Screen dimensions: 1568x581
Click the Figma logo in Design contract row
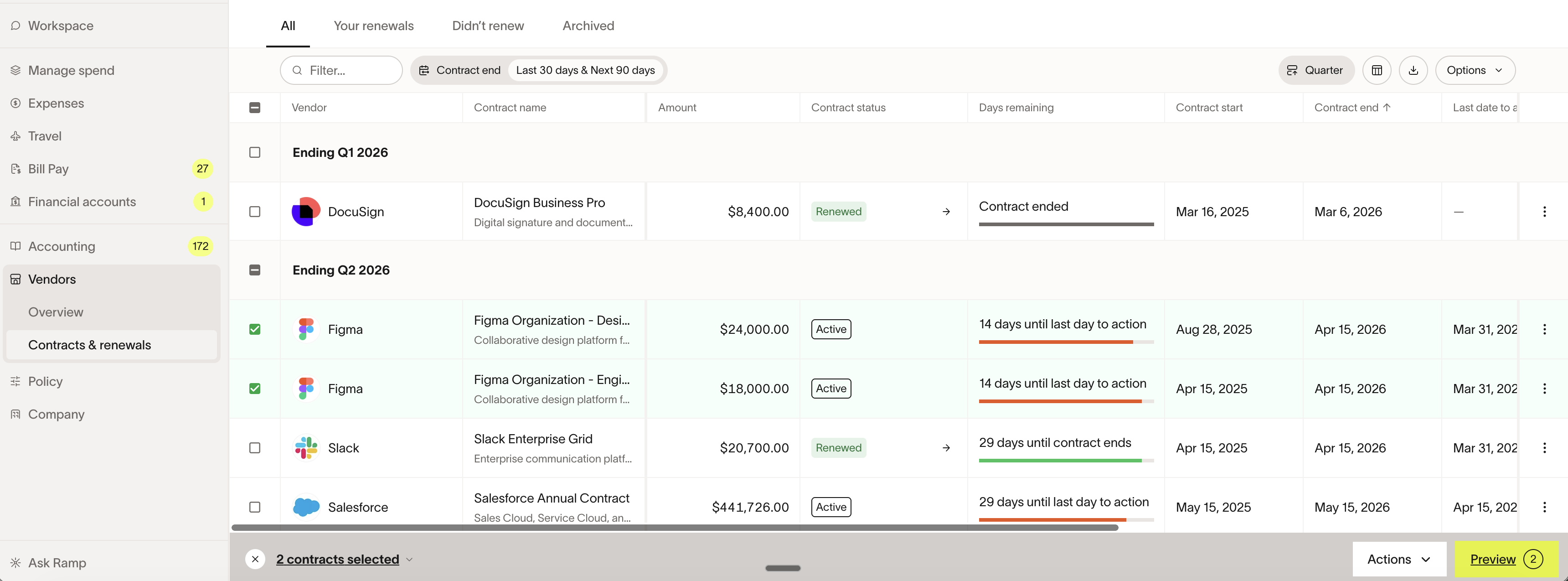pyautogui.click(x=306, y=329)
